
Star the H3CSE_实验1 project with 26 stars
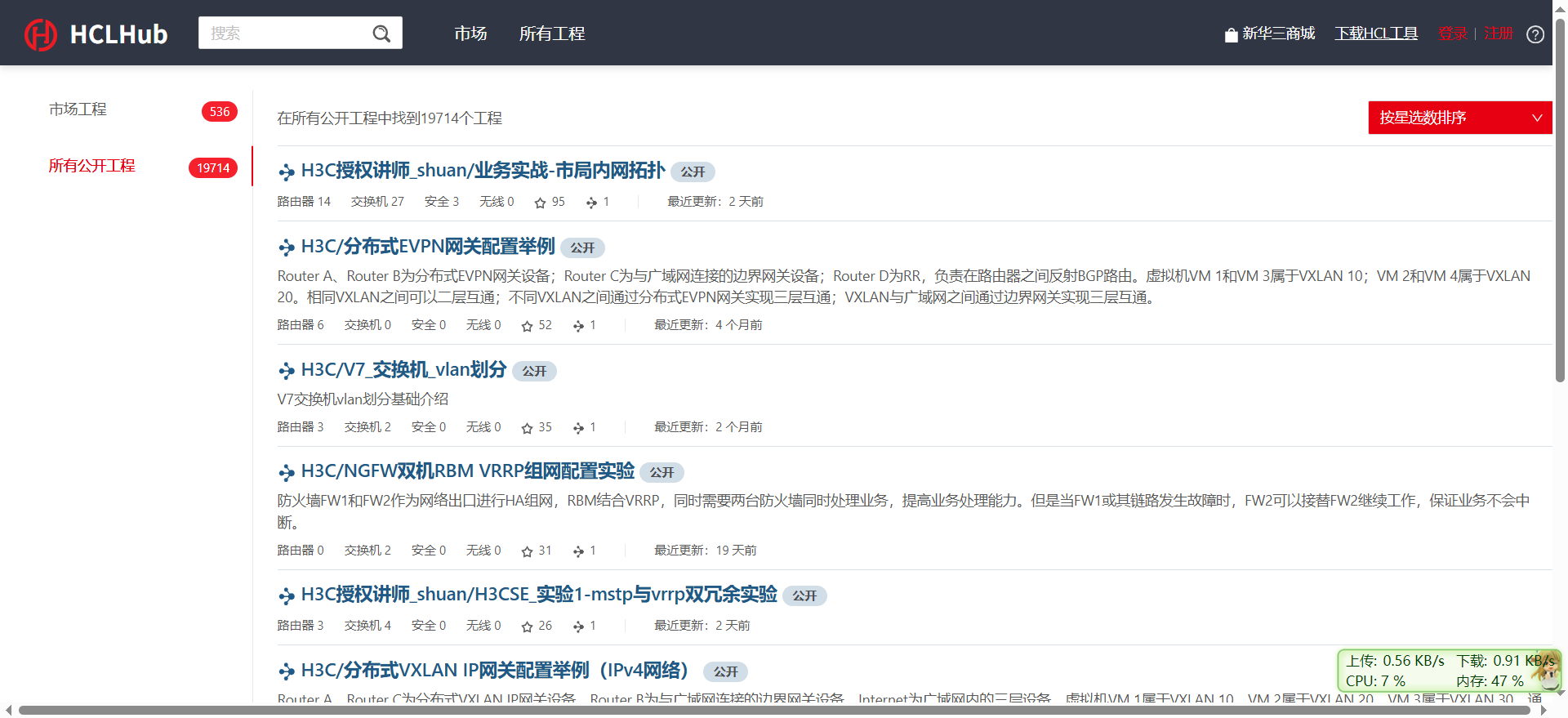(527, 627)
